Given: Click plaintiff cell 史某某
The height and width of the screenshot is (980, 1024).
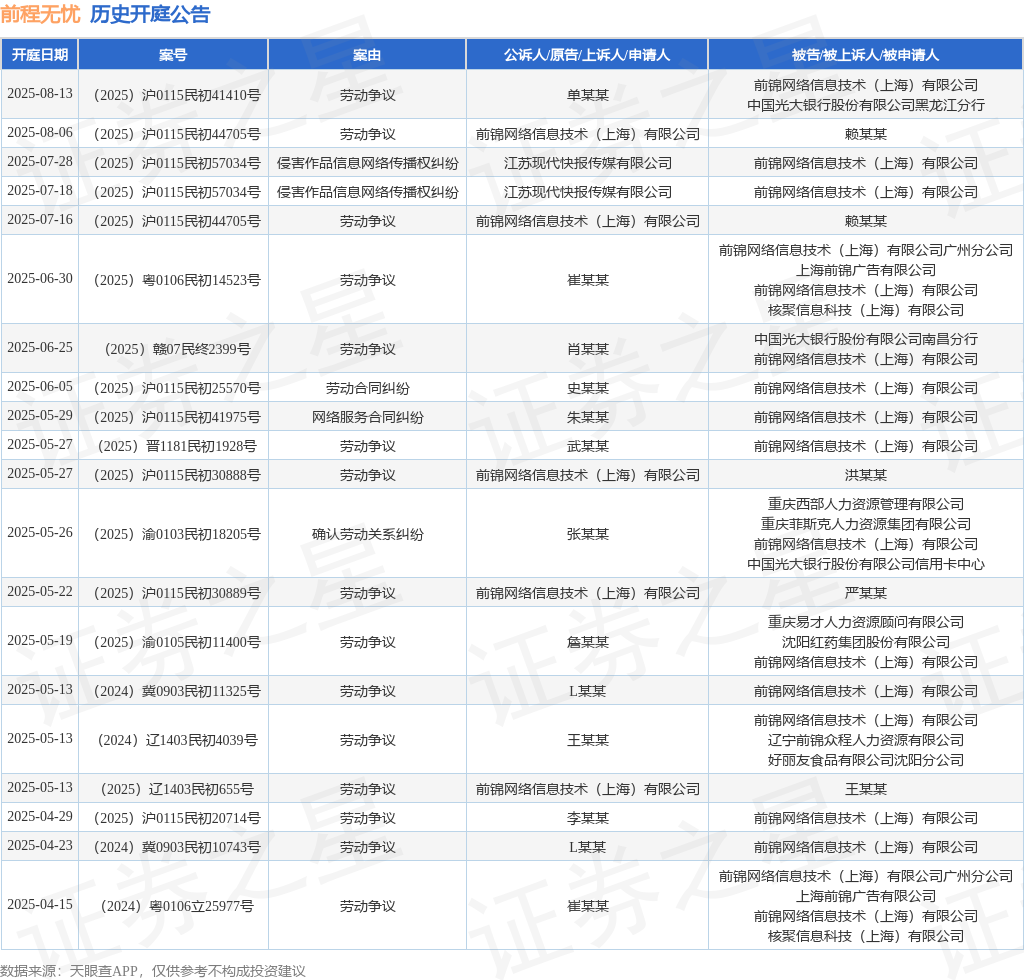Looking at the screenshot, I should pos(588,388).
